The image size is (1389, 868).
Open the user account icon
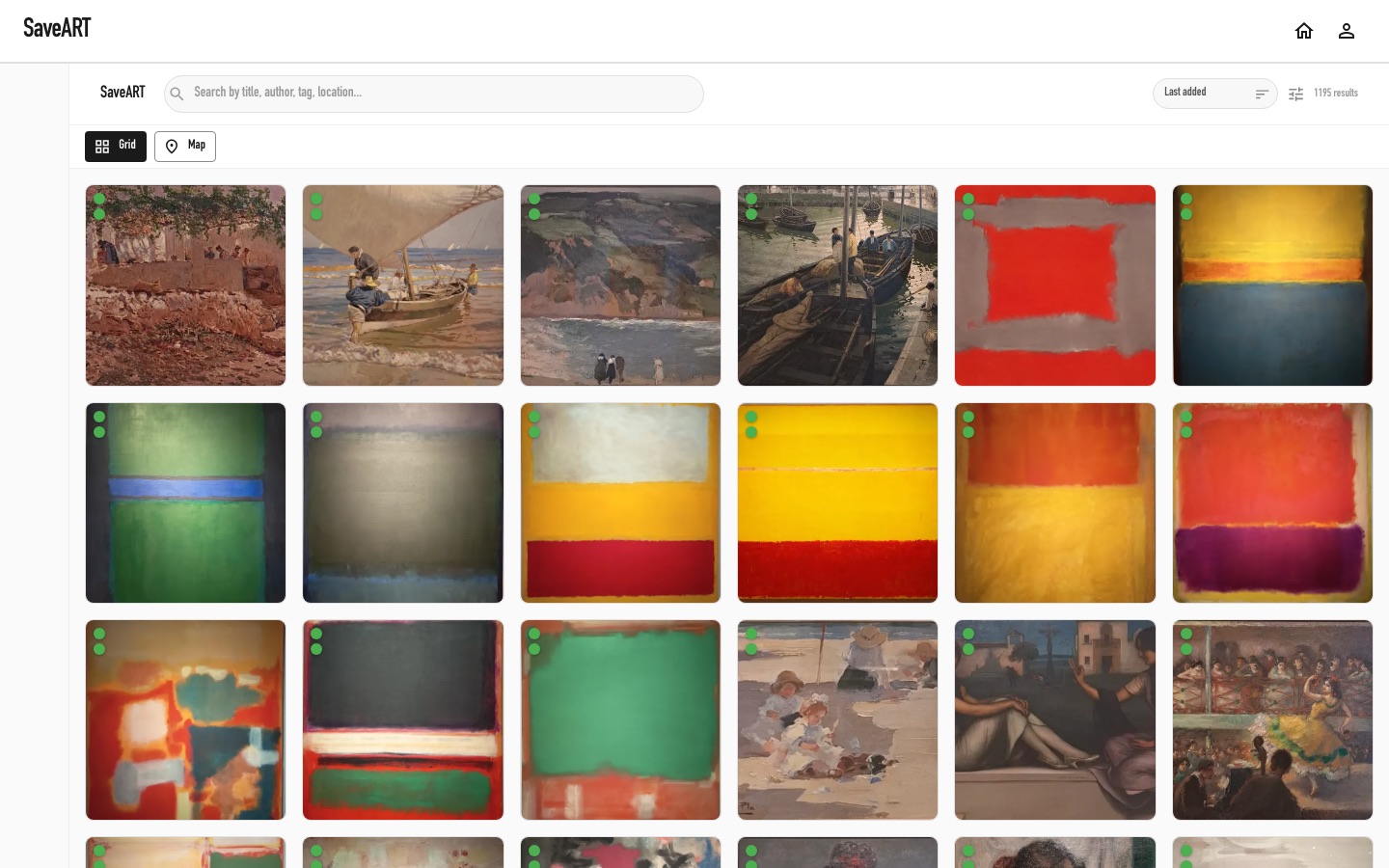1347,31
